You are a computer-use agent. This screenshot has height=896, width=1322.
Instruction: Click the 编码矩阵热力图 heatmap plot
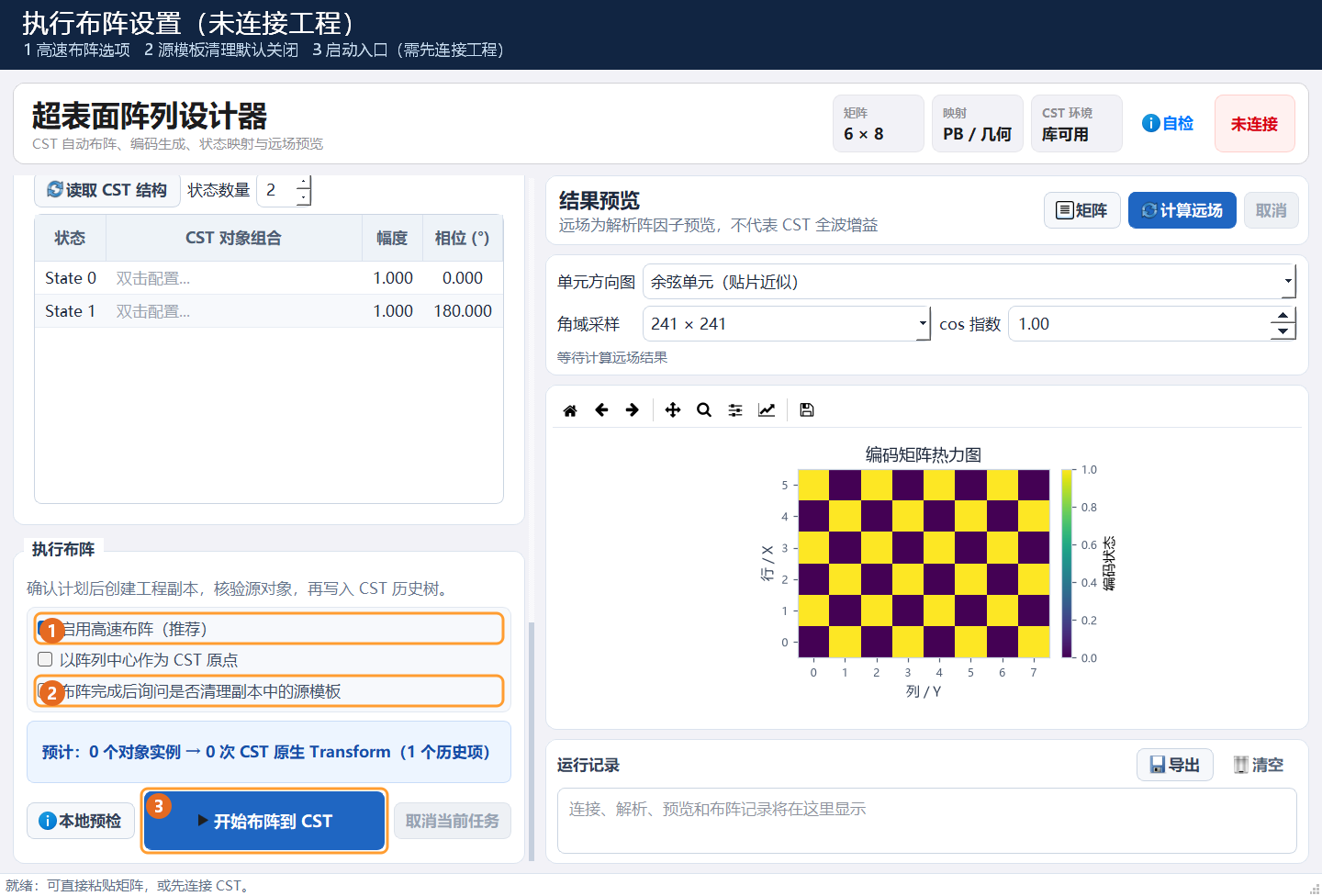point(924,564)
